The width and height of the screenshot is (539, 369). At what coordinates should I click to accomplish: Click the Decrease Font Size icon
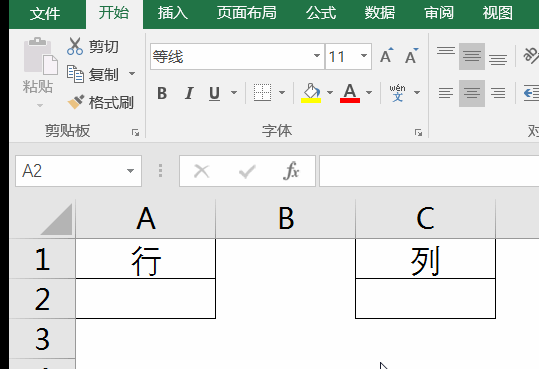pos(411,56)
